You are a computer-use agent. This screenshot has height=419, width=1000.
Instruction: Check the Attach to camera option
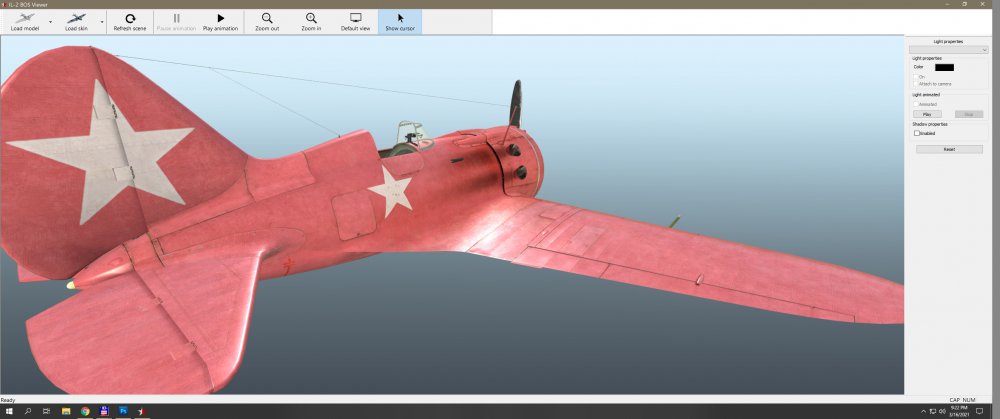point(916,84)
